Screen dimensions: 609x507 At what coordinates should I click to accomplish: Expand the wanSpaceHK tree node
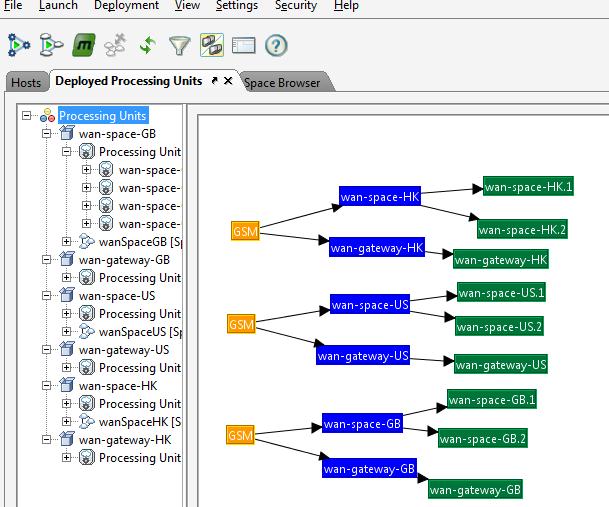(x=67, y=422)
